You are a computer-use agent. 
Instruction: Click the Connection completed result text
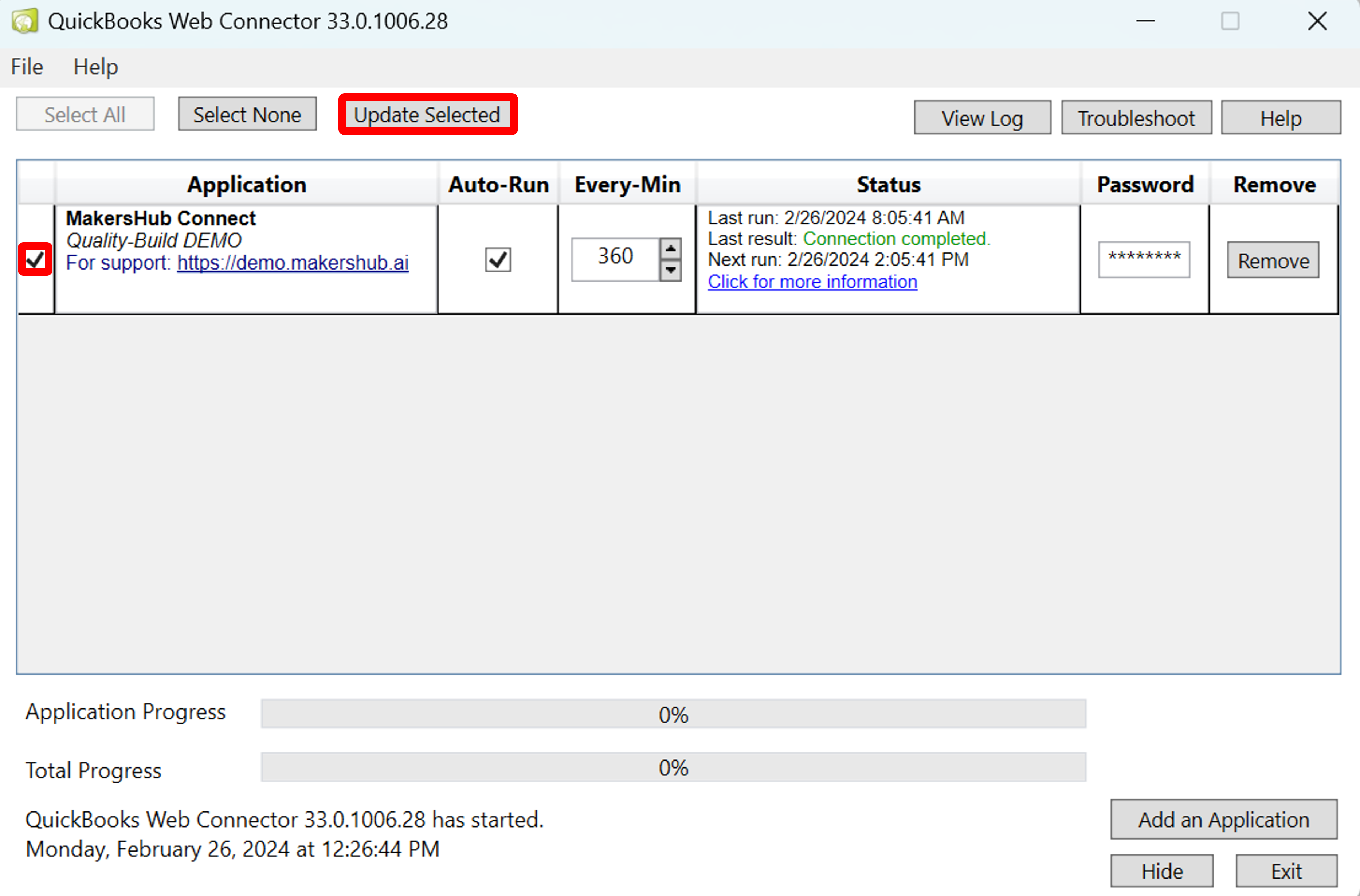point(896,238)
